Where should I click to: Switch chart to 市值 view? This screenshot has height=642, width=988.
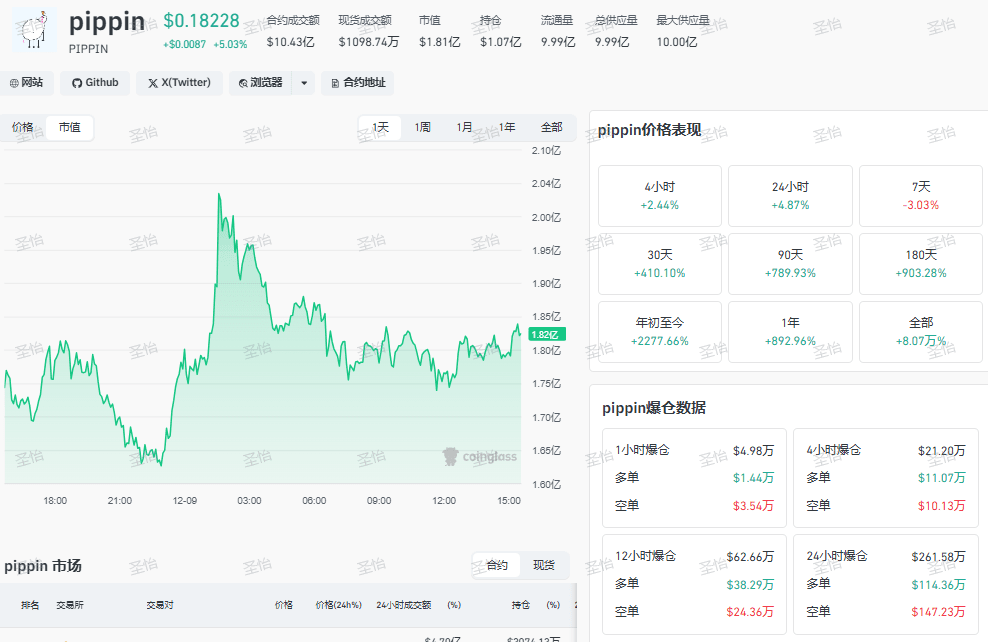pyautogui.click(x=69, y=127)
